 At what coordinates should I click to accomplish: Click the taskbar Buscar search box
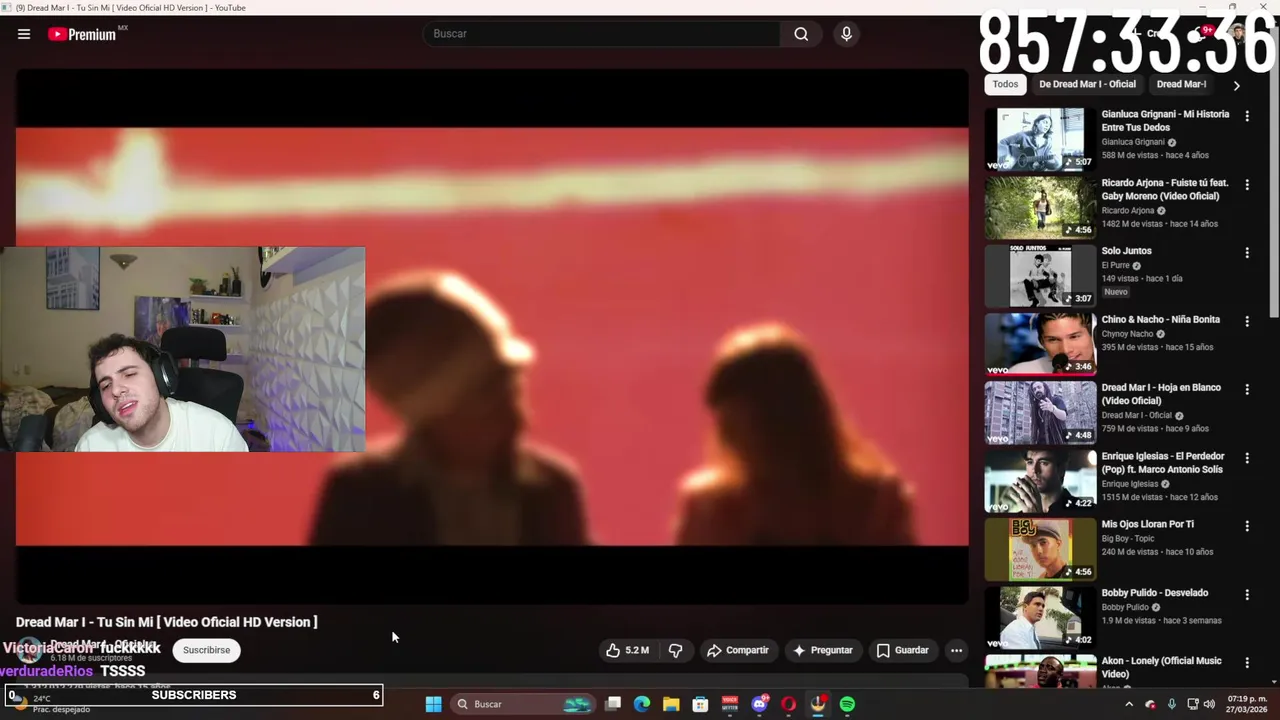[522, 704]
